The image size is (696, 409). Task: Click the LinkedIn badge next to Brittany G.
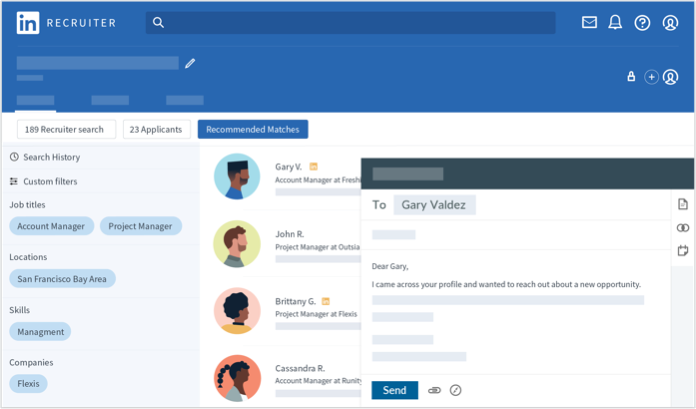click(326, 301)
